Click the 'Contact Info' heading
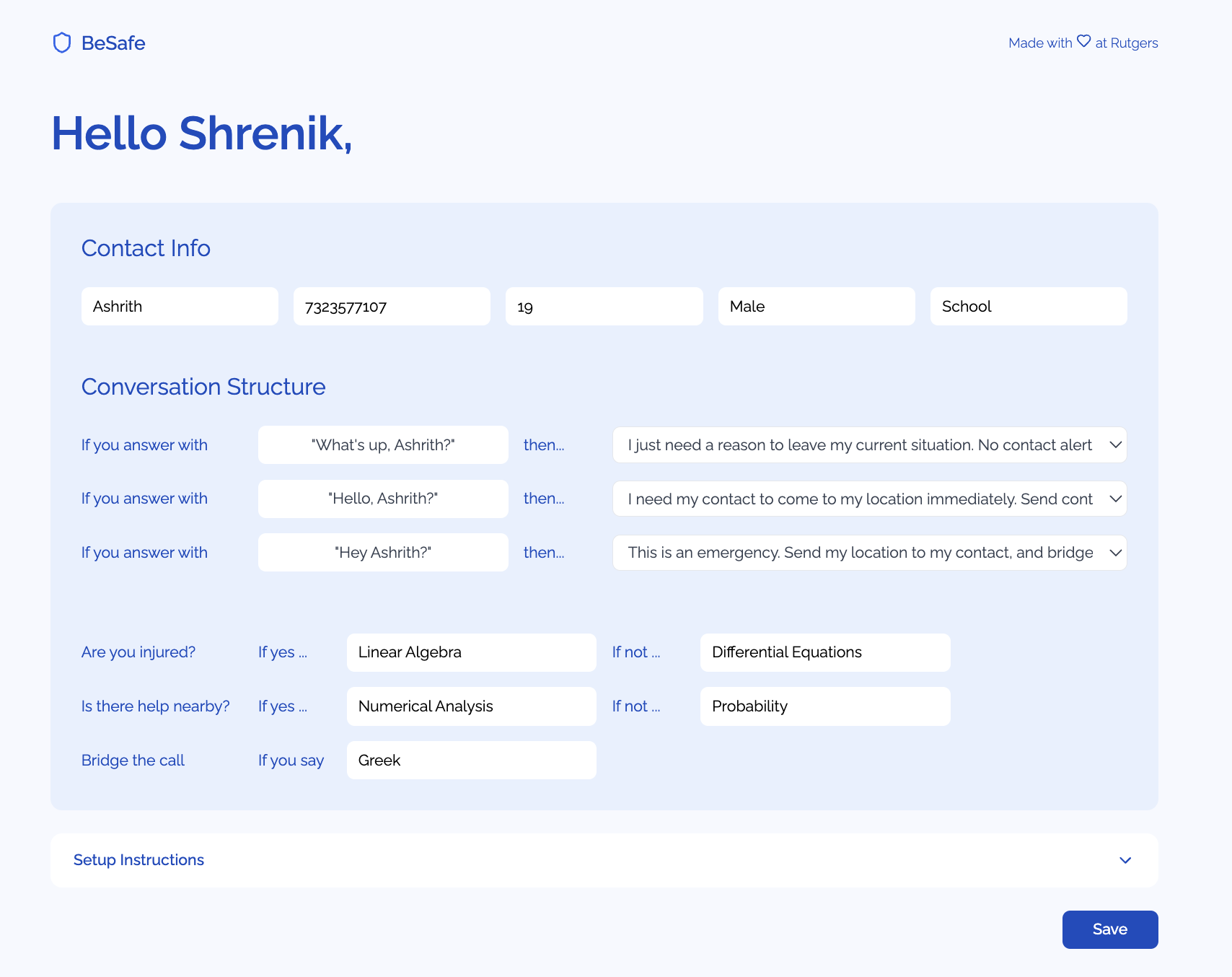Viewport: 1232px width, 977px height. click(146, 248)
